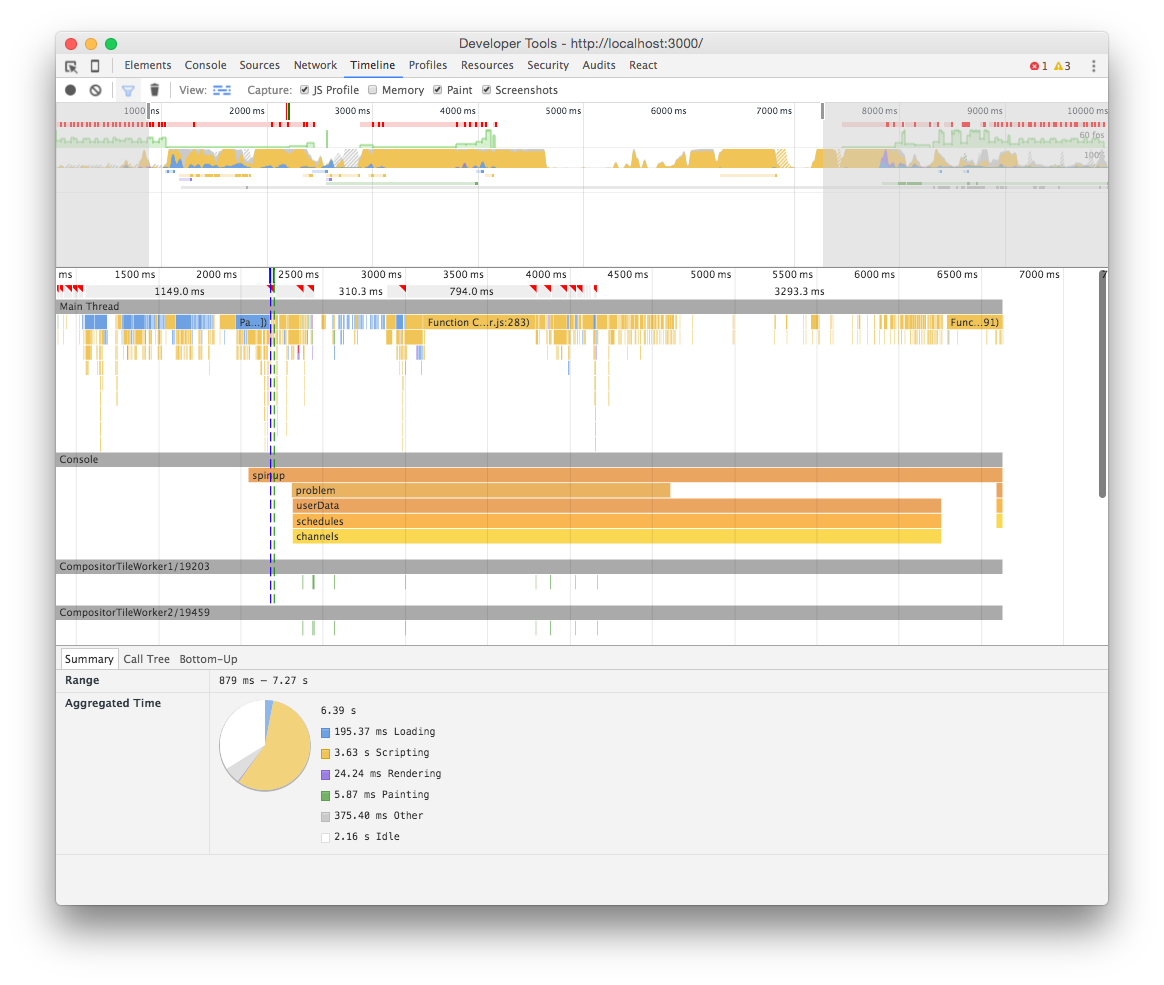Viewport: 1164px width, 985px height.
Task: Select the spinup console timing bar
Action: (625, 475)
